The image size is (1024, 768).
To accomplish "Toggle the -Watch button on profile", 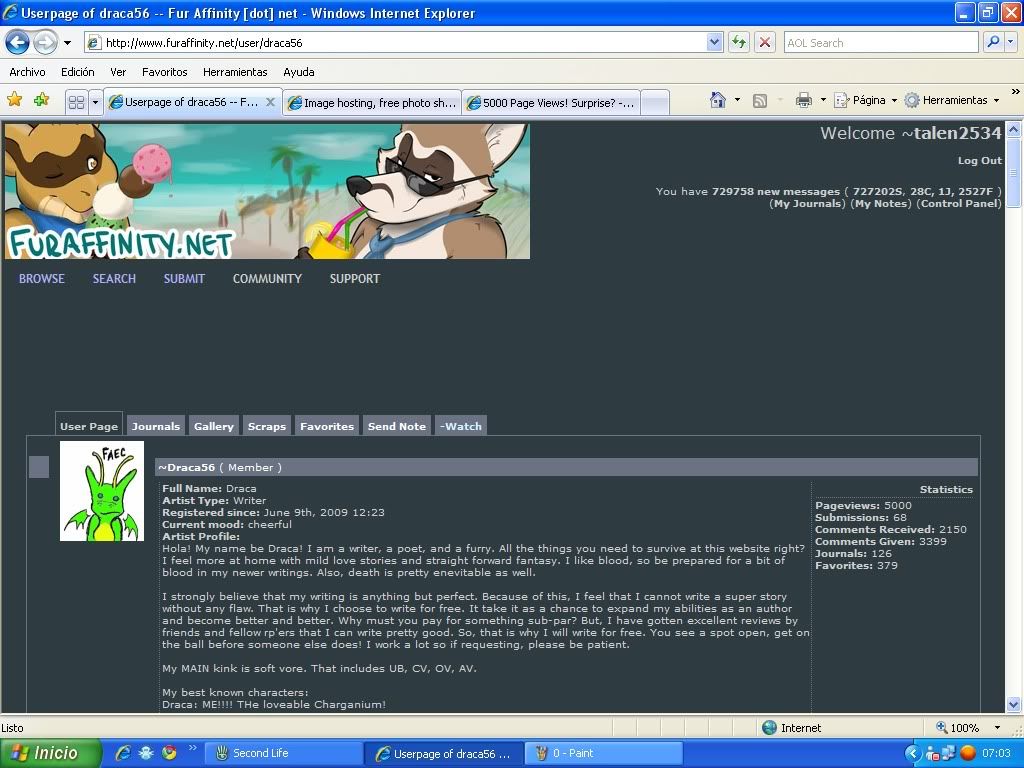I will point(460,426).
